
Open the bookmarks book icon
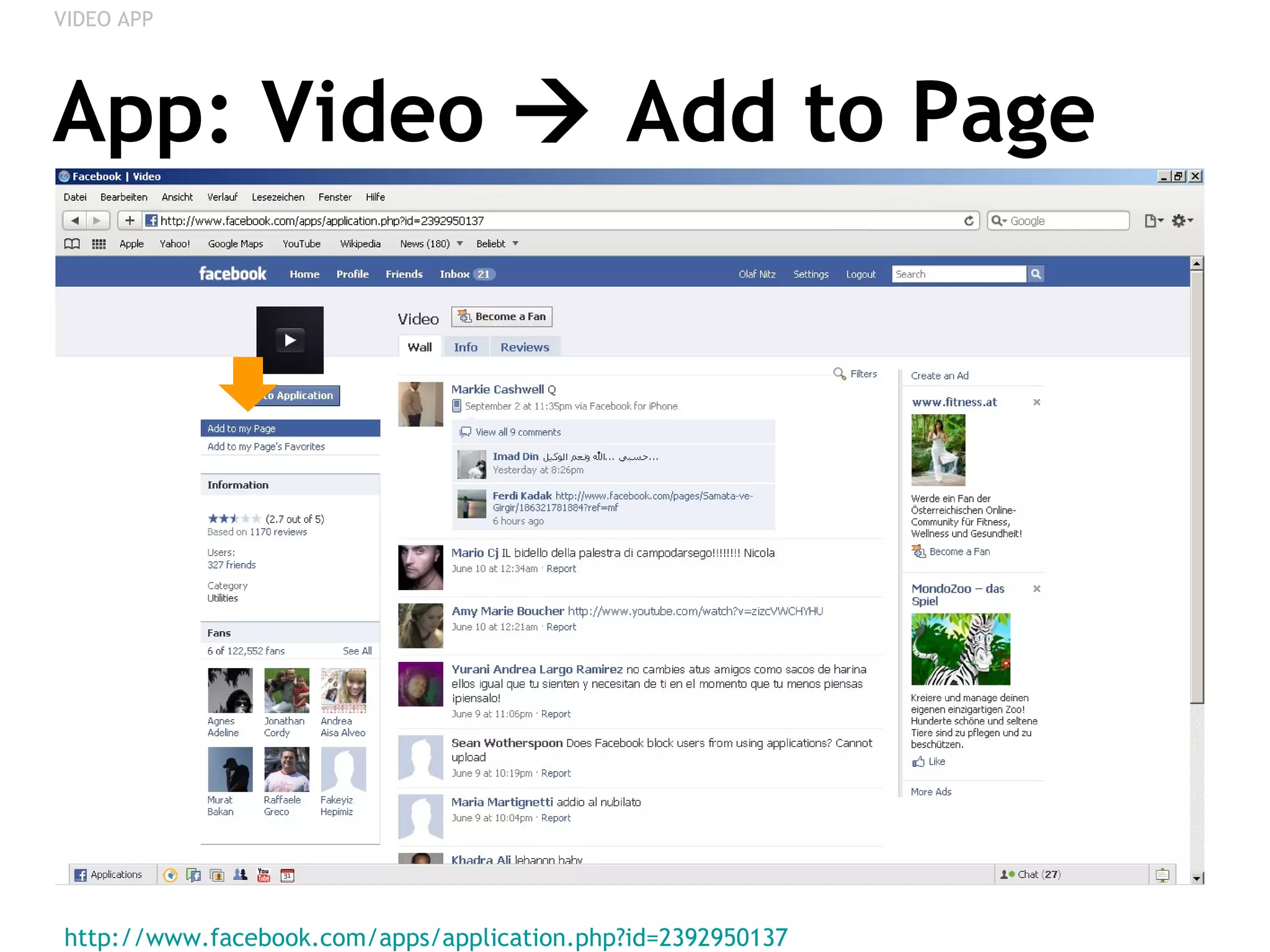[73, 244]
